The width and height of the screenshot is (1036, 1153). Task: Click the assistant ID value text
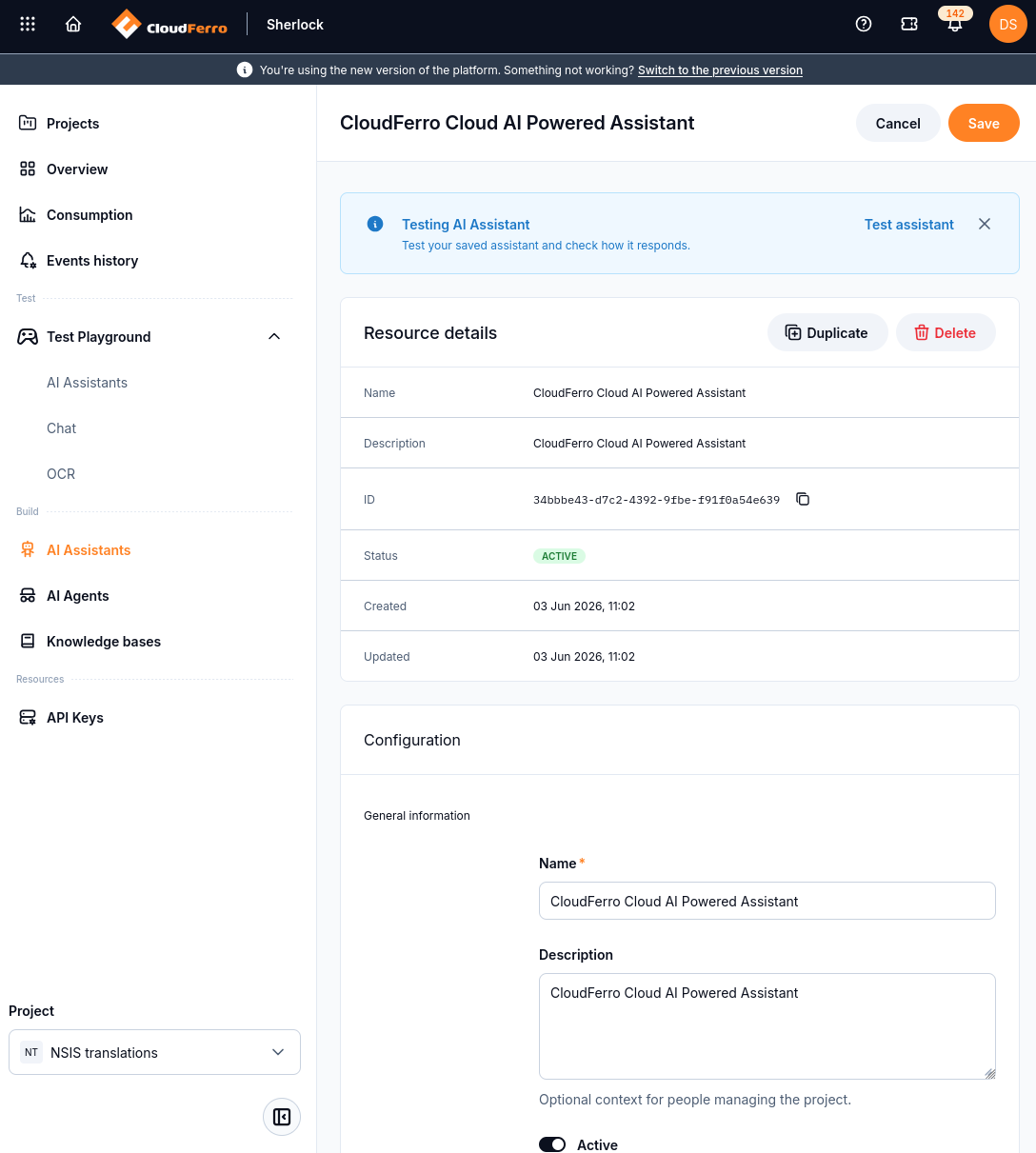(x=656, y=499)
